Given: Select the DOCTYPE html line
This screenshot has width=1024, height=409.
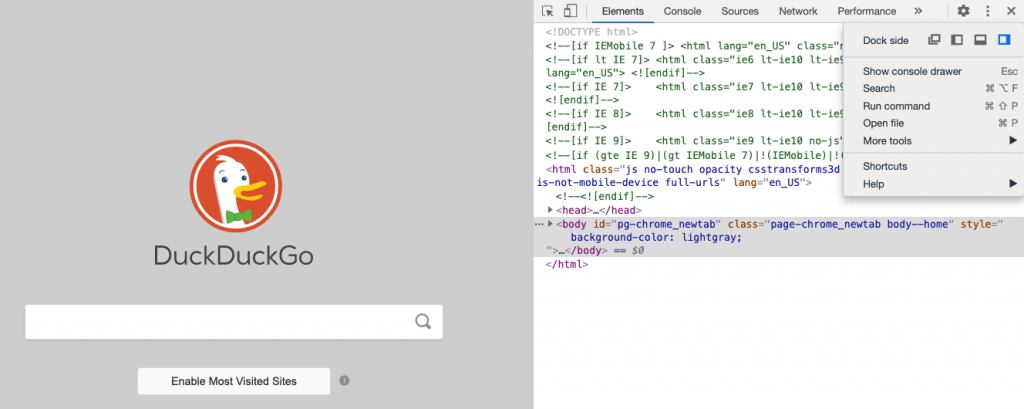Looking at the screenshot, I should tap(591, 31).
